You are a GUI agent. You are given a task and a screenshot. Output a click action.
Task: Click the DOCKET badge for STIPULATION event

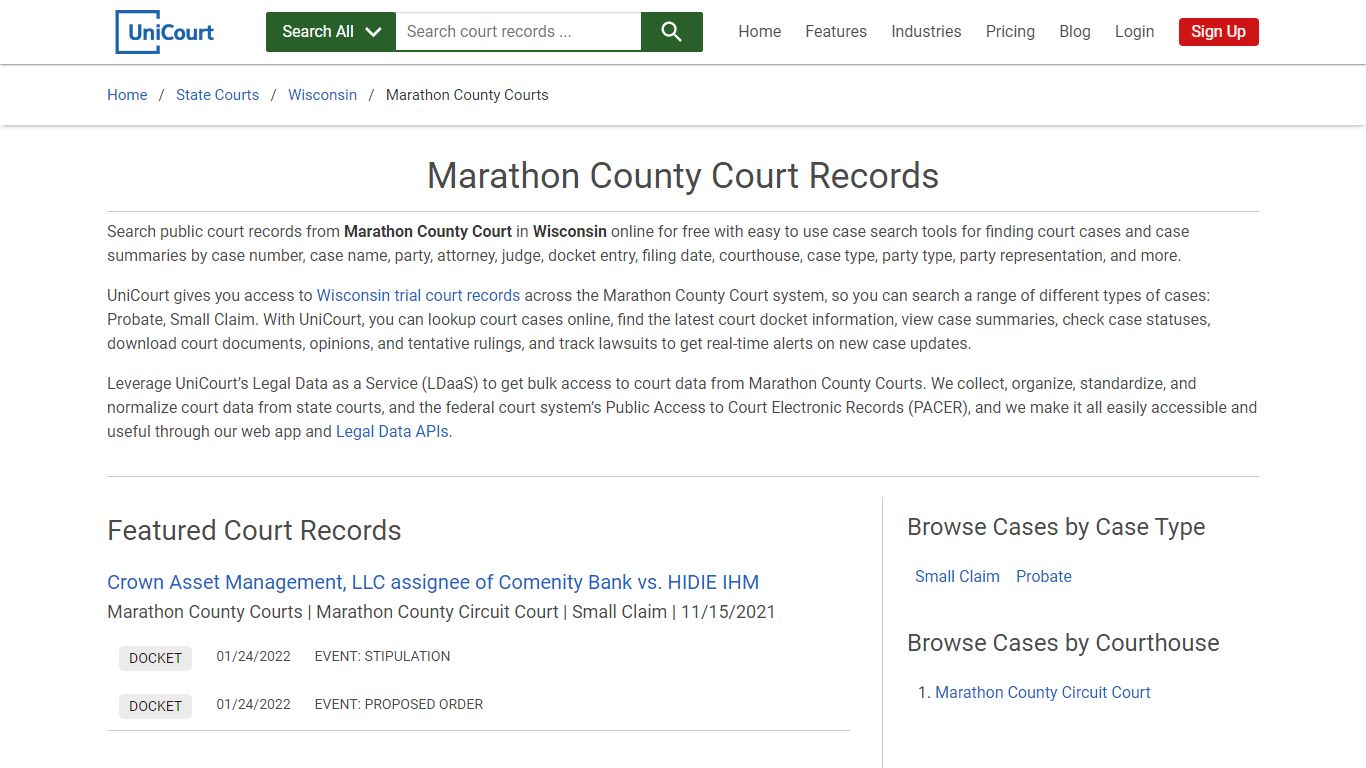155,658
